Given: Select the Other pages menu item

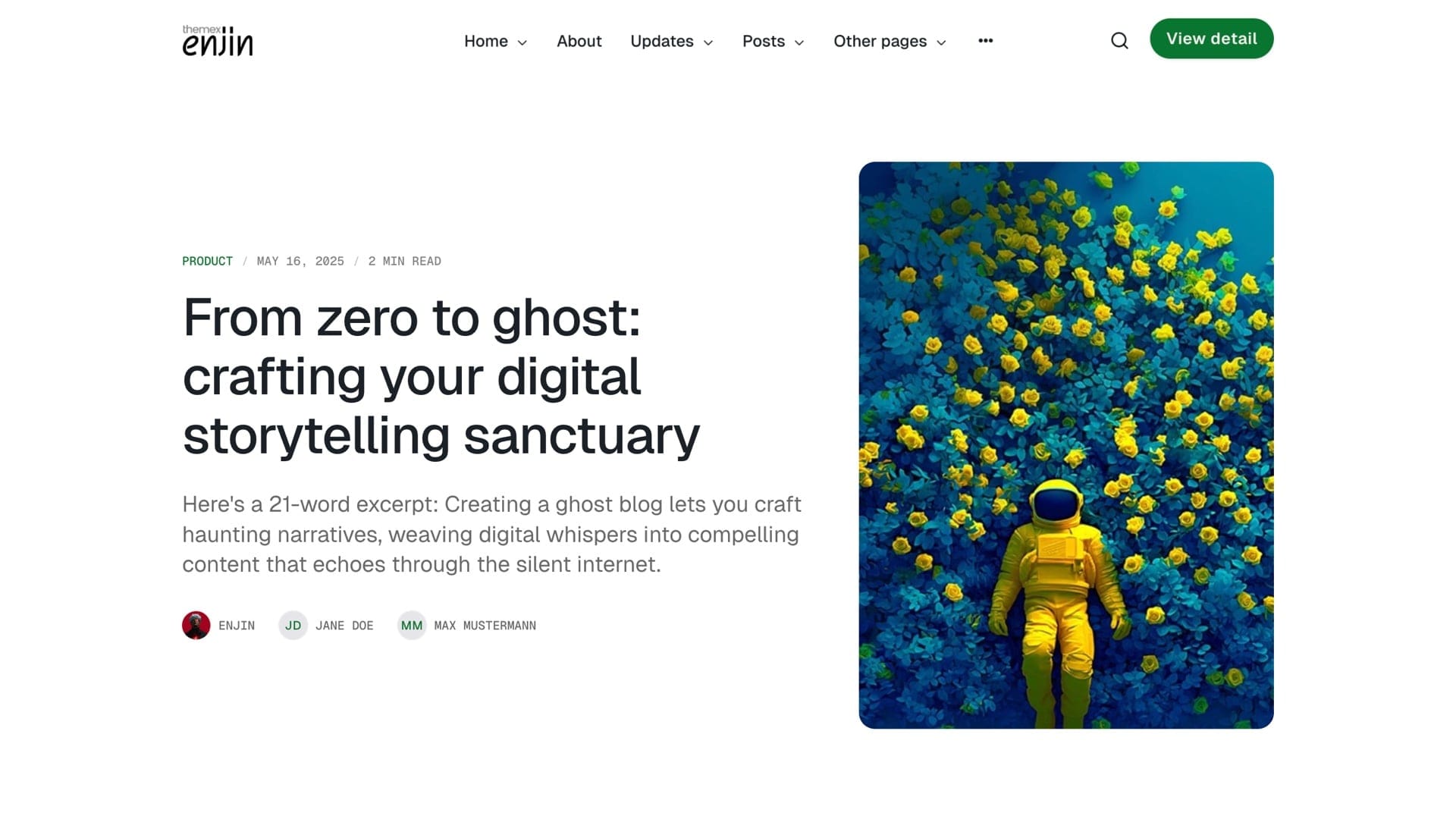Looking at the screenshot, I should 880,41.
